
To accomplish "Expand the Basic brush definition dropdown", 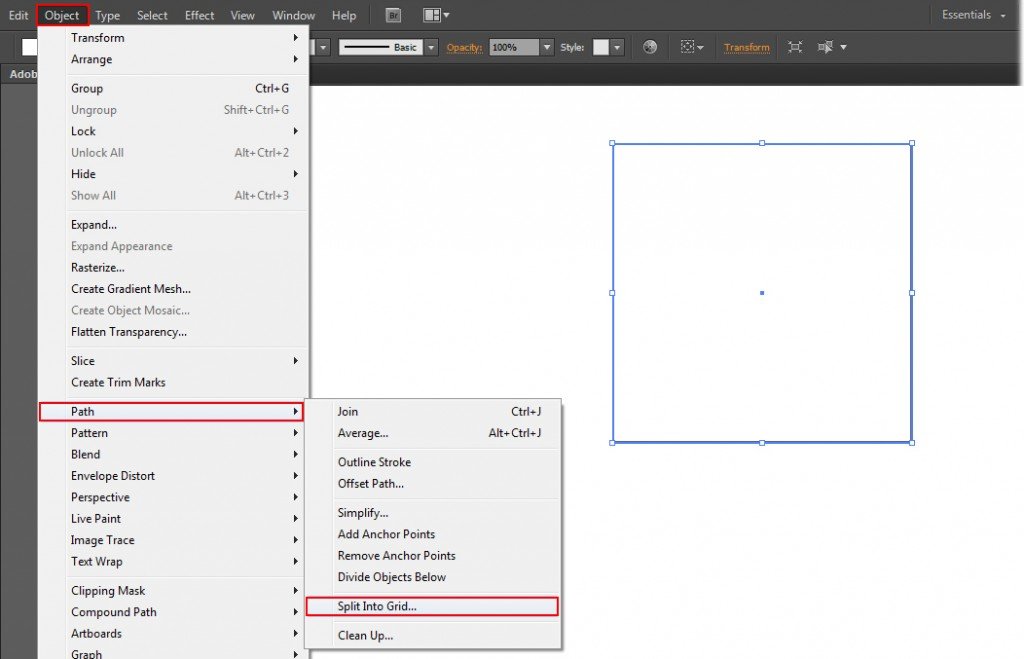I will point(432,46).
